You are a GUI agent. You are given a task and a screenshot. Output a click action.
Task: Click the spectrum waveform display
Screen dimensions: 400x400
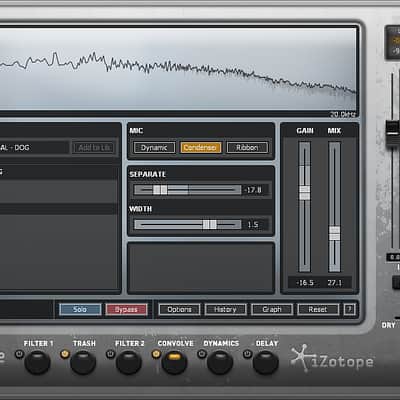178,68
